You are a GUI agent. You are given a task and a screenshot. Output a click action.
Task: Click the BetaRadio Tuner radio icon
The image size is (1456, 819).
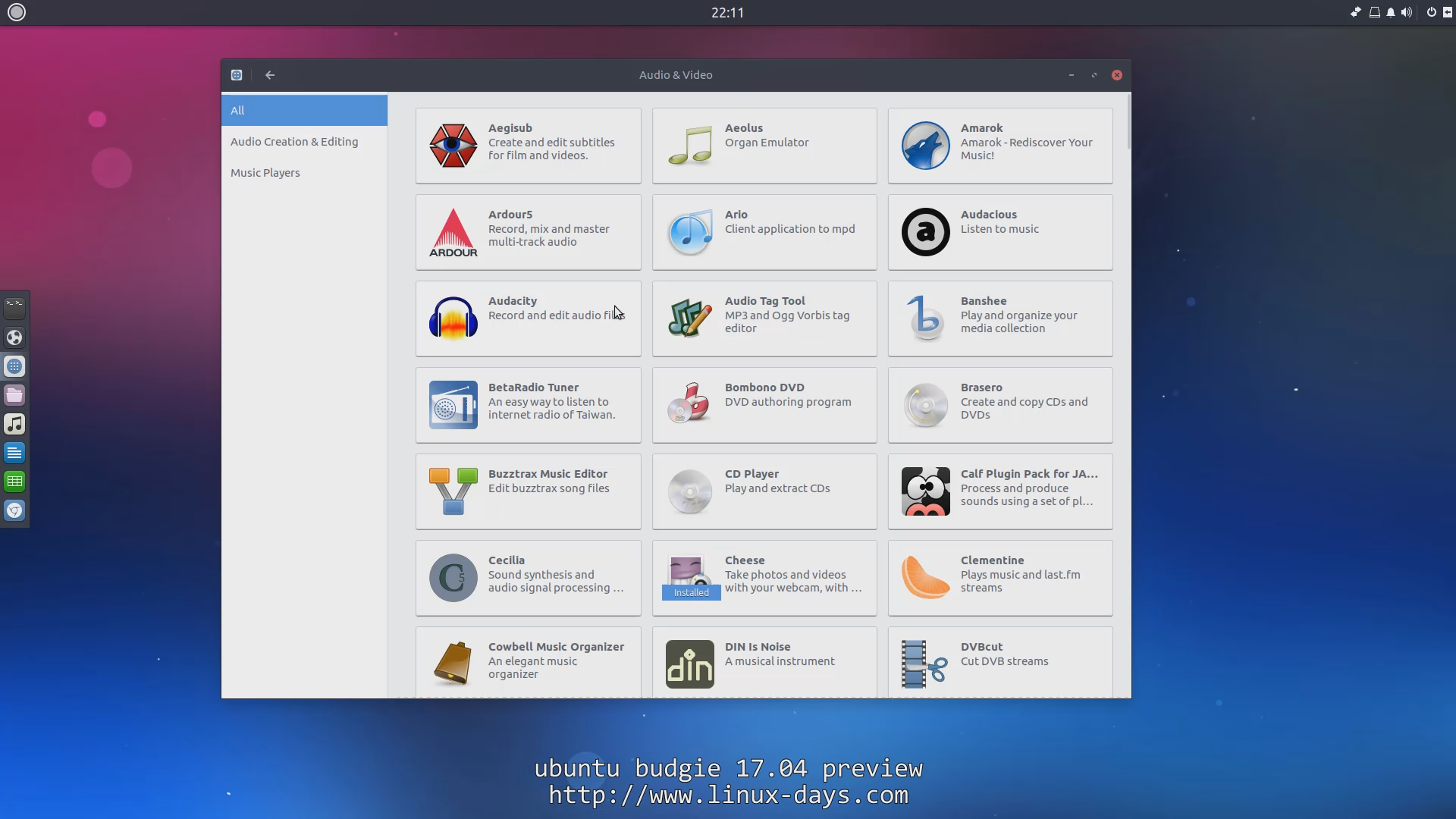pyautogui.click(x=453, y=405)
